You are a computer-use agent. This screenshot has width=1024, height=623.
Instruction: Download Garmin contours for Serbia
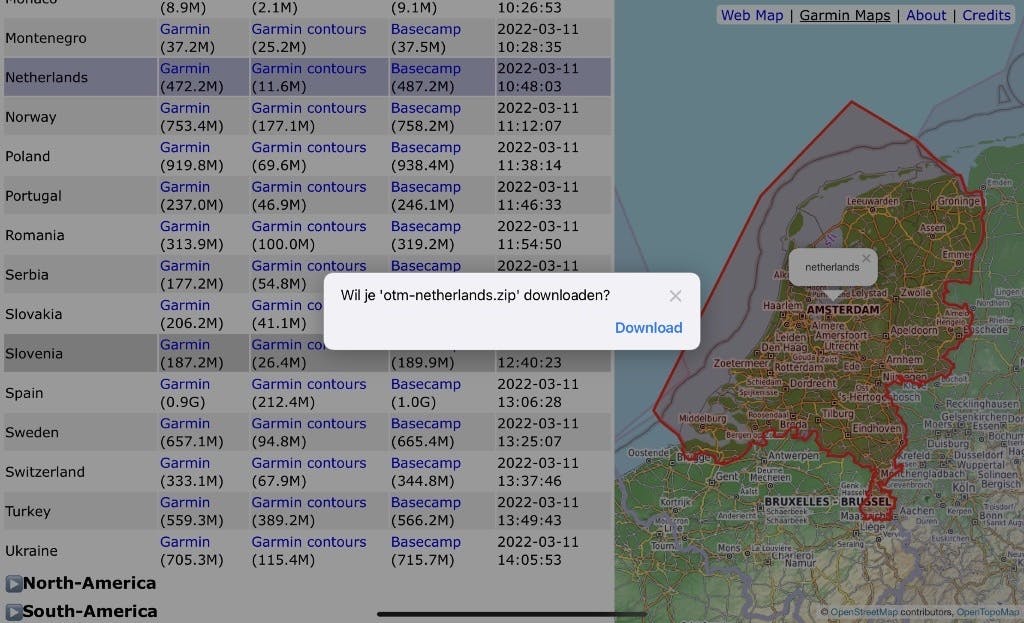309,266
